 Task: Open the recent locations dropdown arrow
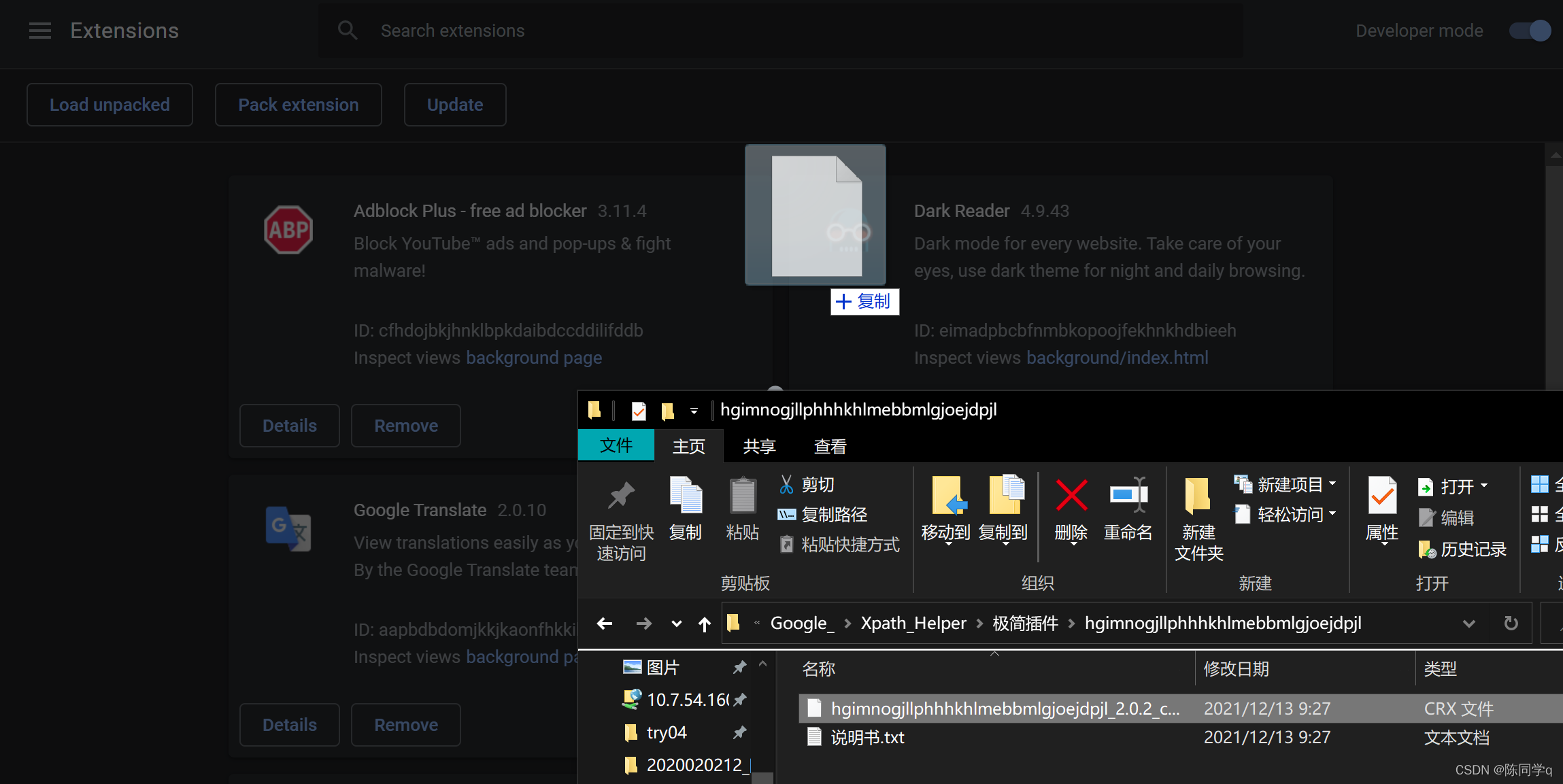click(676, 624)
